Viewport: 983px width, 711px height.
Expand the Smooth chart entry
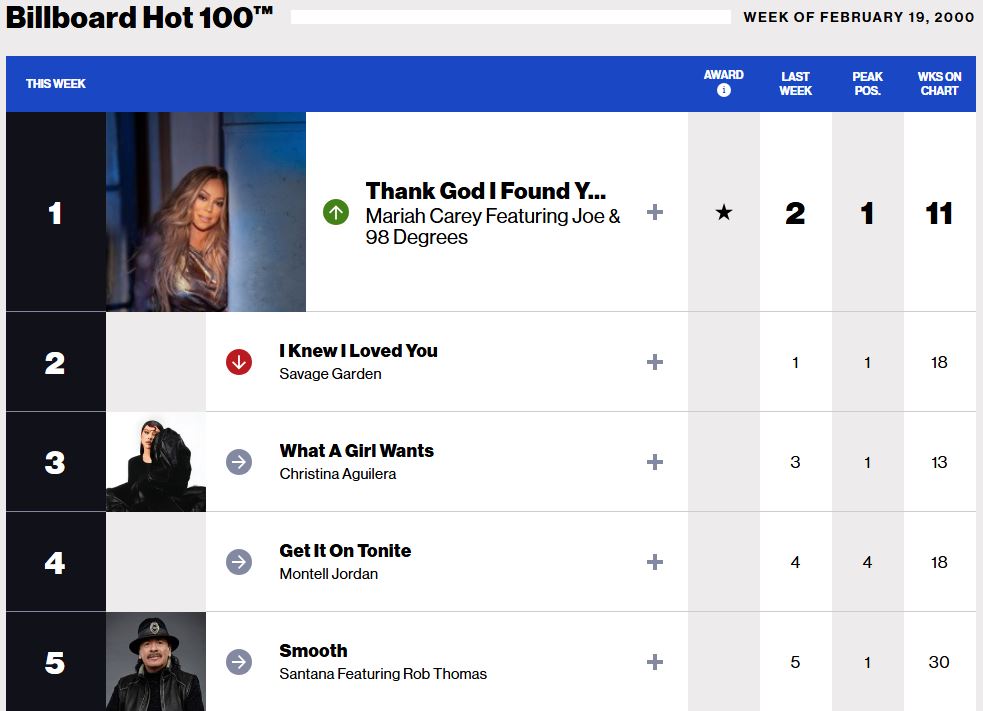[655, 662]
